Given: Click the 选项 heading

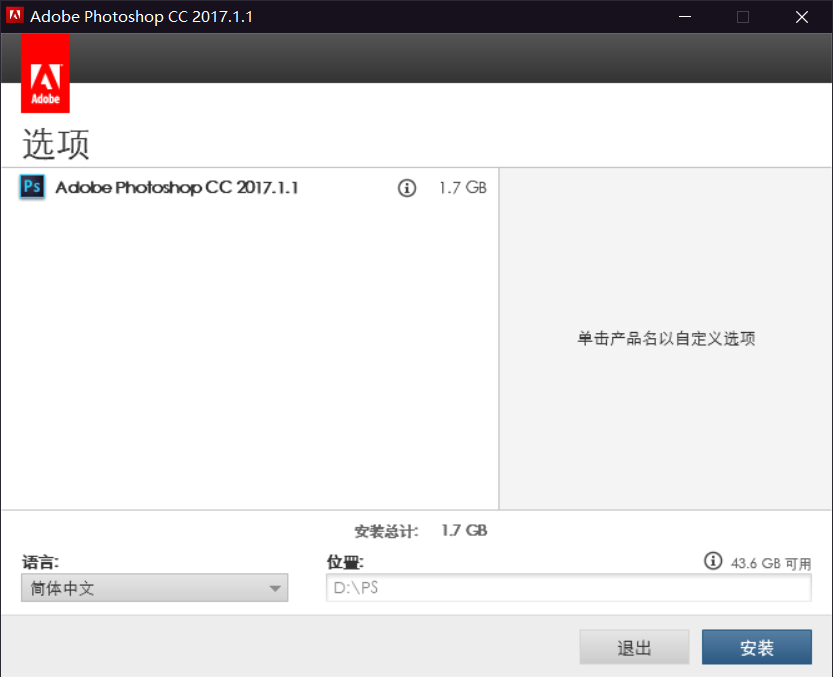Looking at the screenshot, I should point(56,143).
